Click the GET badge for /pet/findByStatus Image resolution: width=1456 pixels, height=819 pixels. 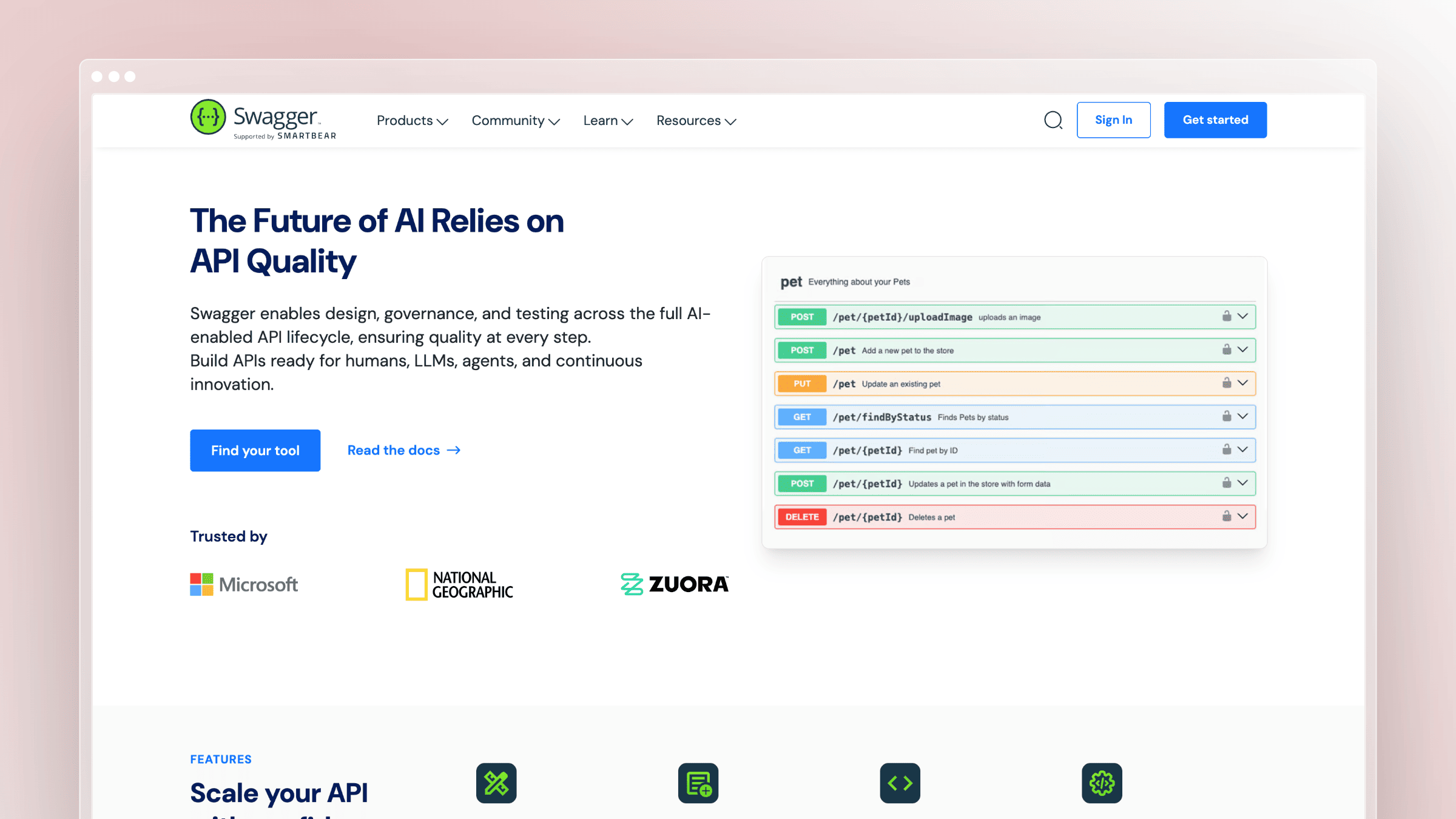point(802,417)
